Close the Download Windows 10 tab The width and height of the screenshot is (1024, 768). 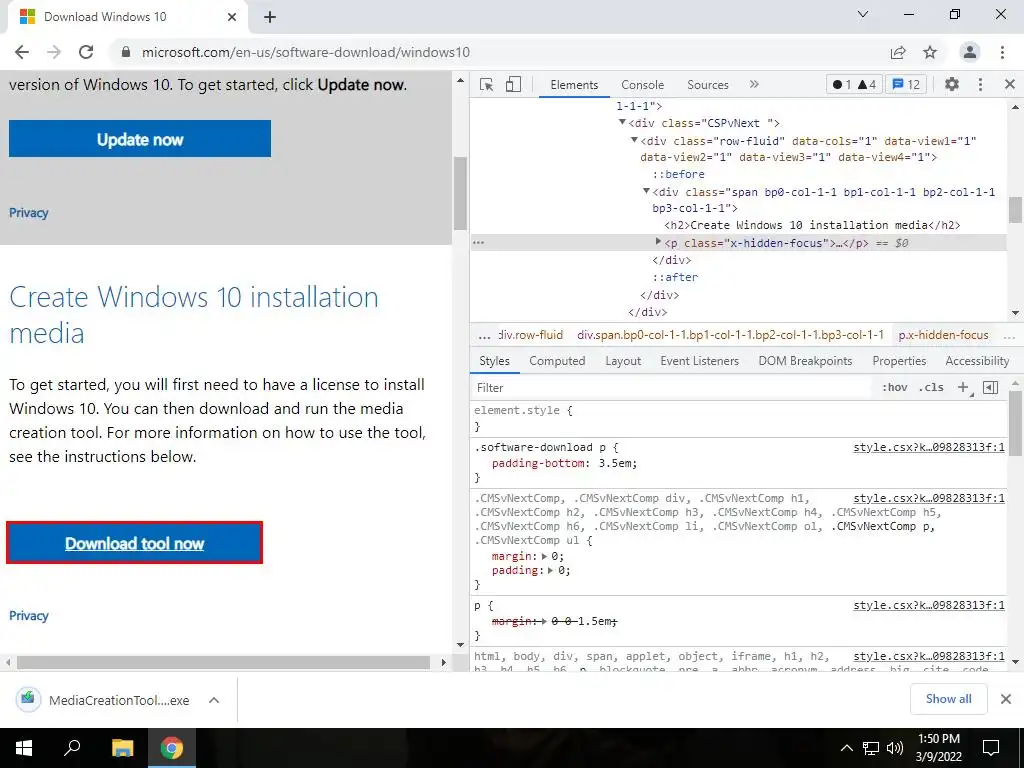232,17
